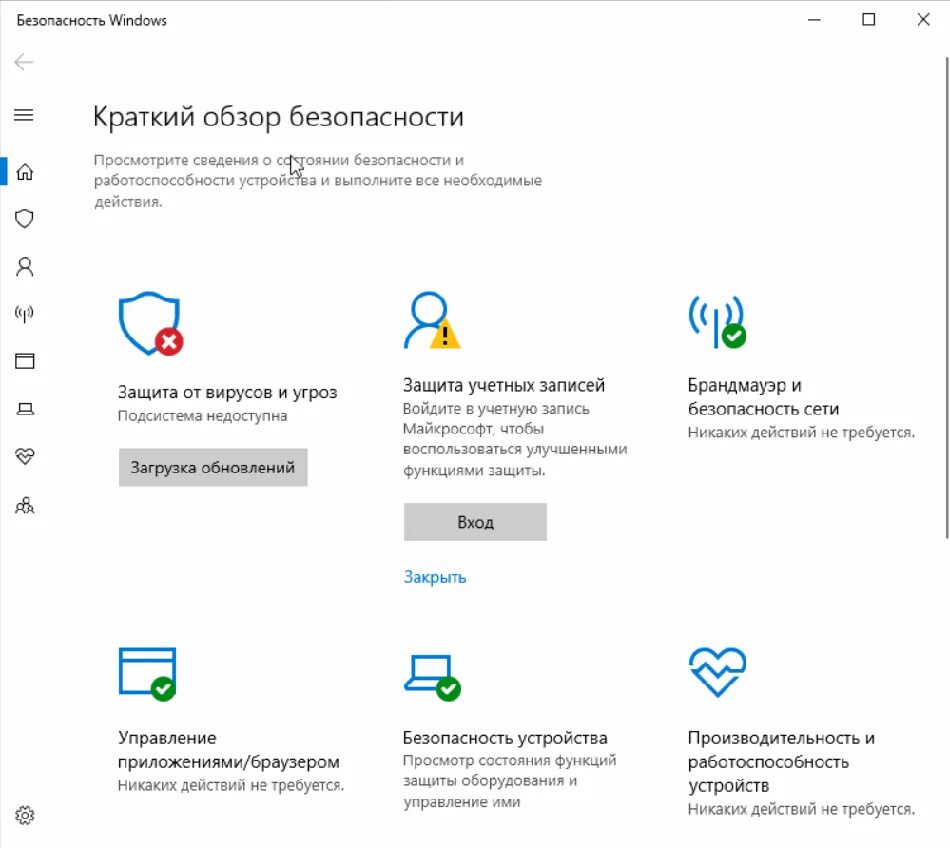Image resolution: width=950 pixels, height=848 pixels.
Task: Open device health heart sidebar icon
Action: coord(24,456)
